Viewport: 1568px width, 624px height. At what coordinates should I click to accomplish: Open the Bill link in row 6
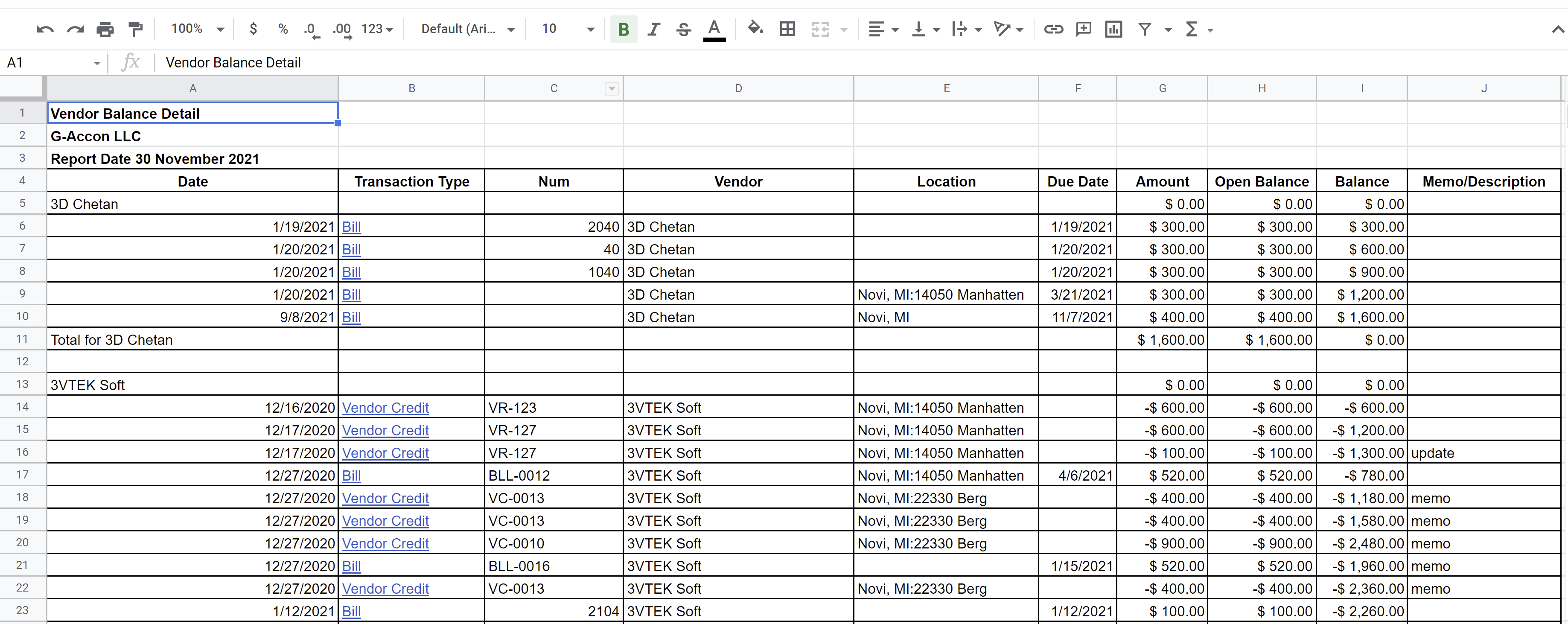[351, 227]
